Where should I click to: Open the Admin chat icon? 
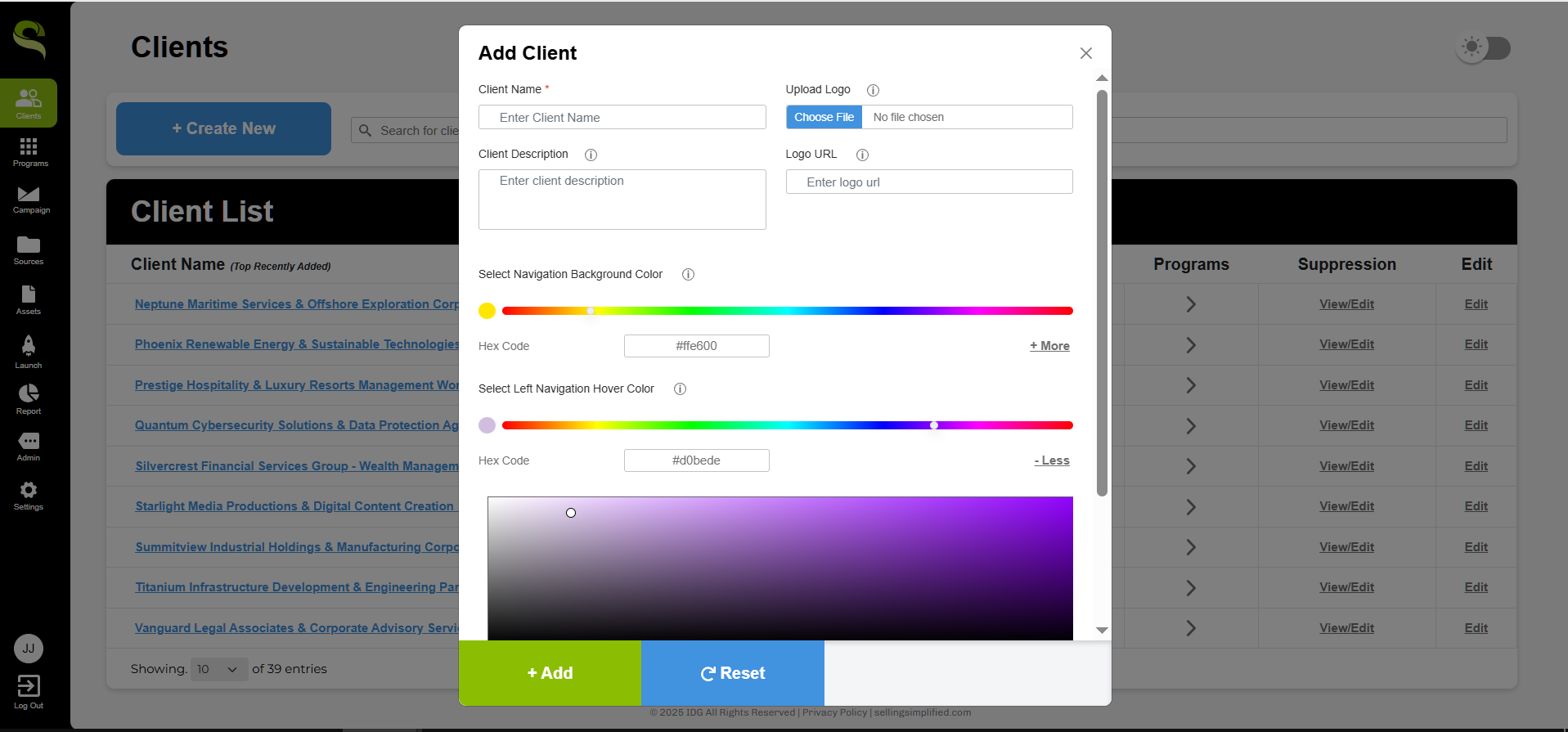click(x=29, y=442)
